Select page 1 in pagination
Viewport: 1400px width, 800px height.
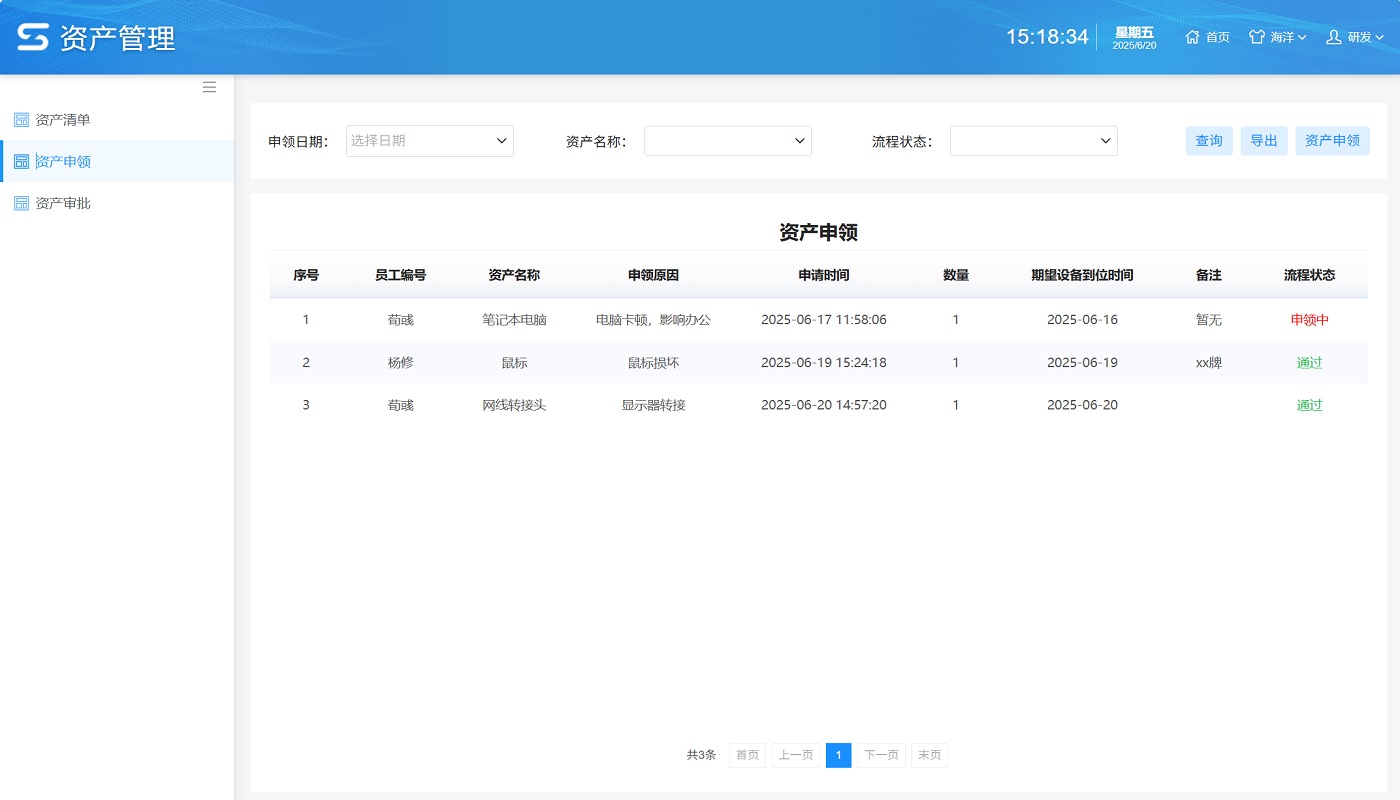(838, 755)
